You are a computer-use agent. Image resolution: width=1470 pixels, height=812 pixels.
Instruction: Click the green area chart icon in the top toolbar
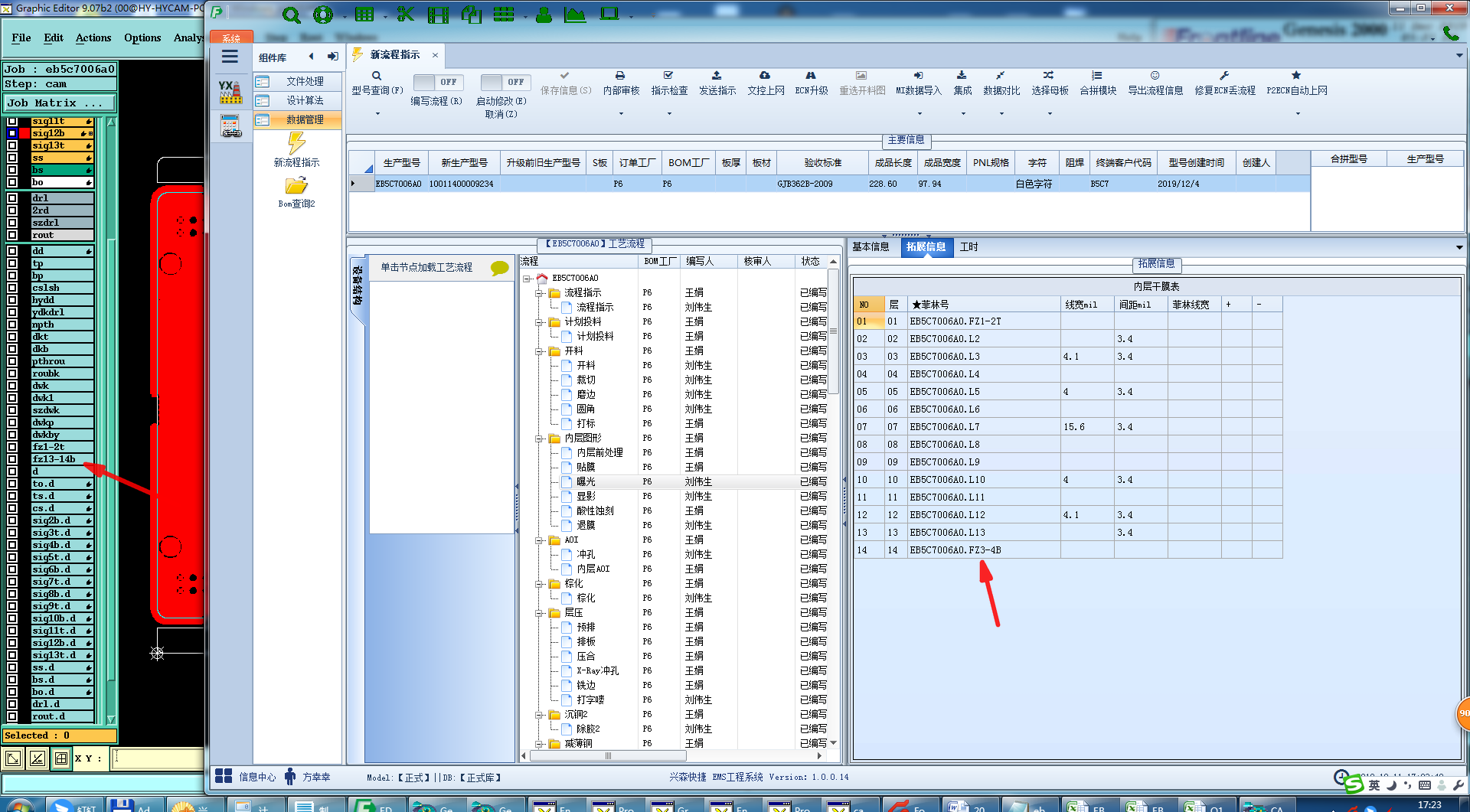575,15
